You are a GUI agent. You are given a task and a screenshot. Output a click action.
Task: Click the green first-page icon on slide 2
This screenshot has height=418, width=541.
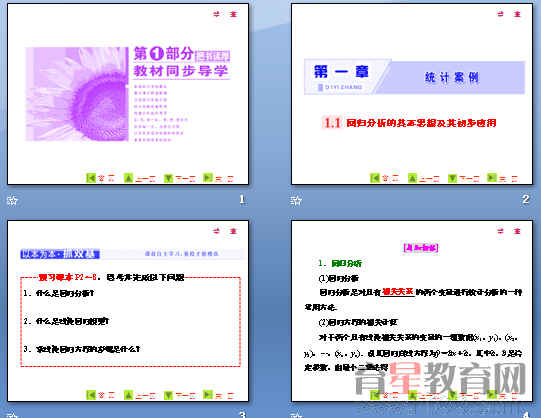[375, 178]
